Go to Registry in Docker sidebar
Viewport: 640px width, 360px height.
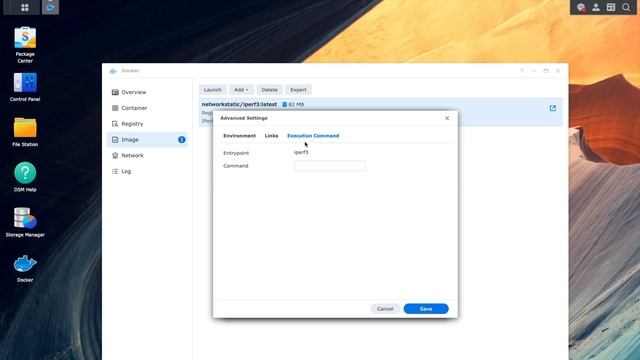pyautogui.click(x=147, y=124)
